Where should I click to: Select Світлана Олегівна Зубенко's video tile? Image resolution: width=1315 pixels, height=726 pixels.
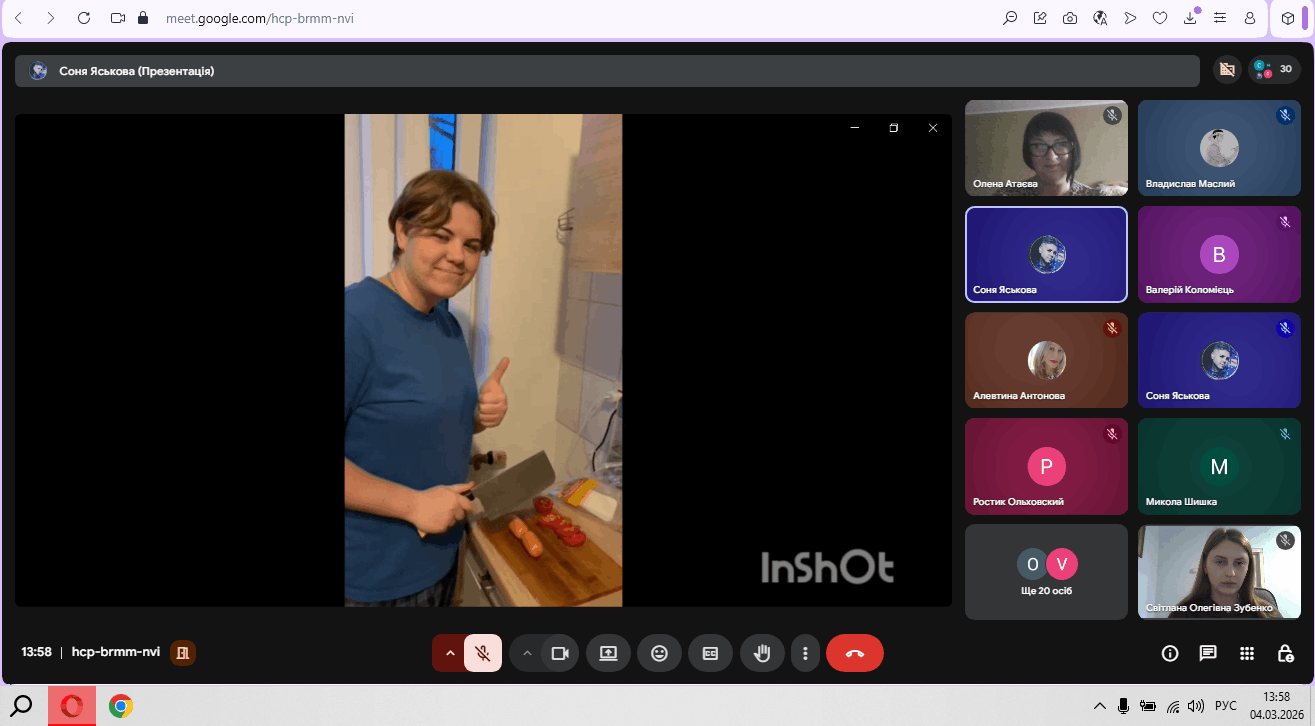pos(1218,571)
